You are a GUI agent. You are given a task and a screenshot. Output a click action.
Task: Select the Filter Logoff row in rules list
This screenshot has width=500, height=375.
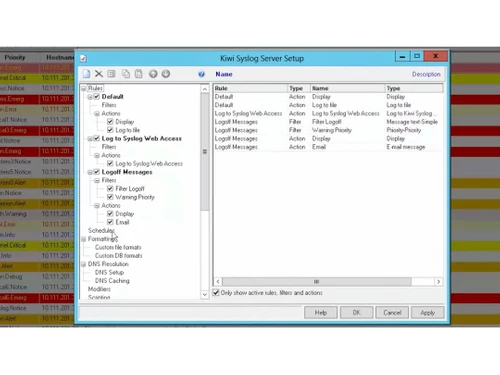[328, 122]
